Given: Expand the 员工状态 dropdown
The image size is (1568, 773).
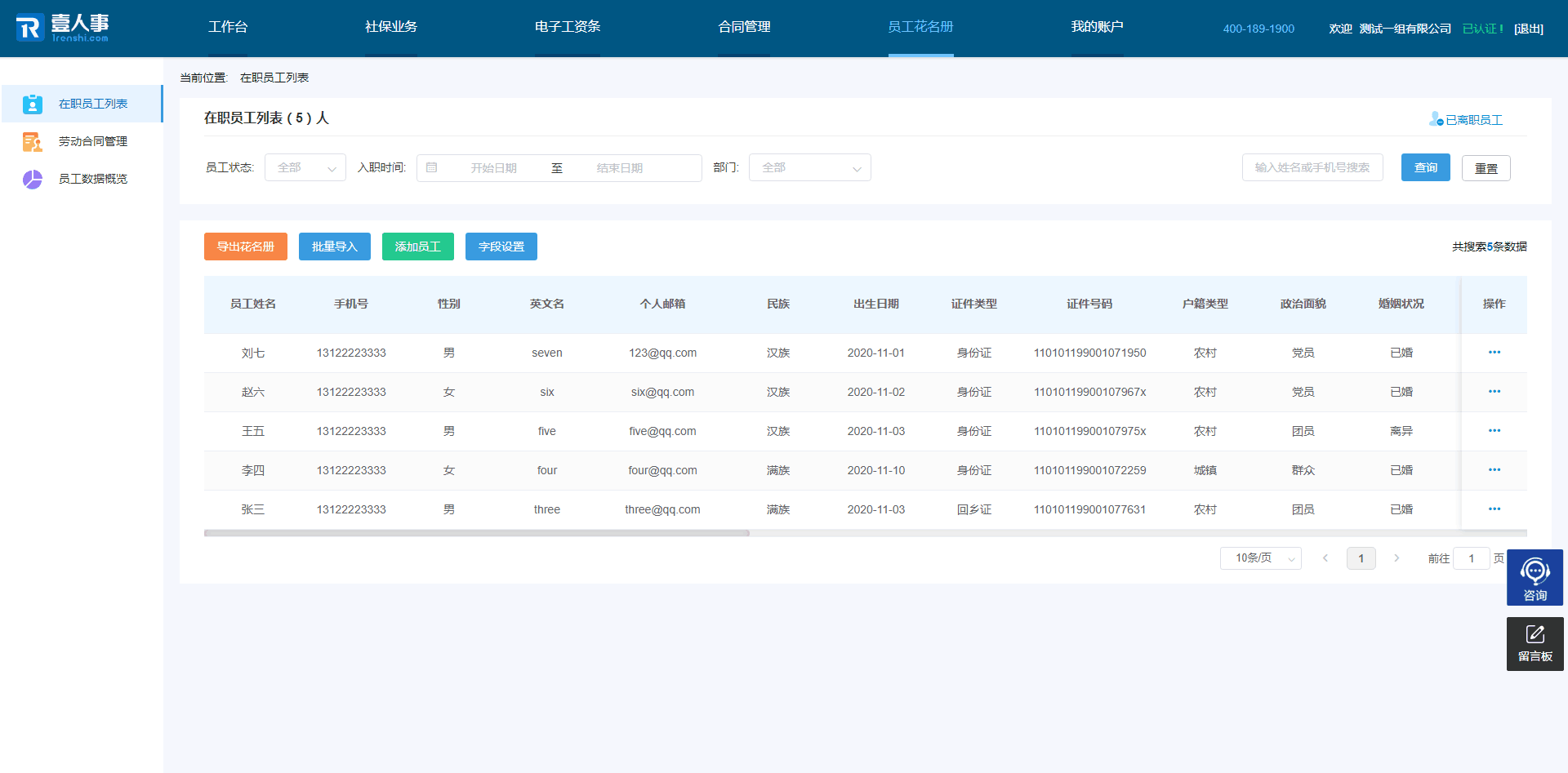Looking at the screenshot, I should pos(305,167).
